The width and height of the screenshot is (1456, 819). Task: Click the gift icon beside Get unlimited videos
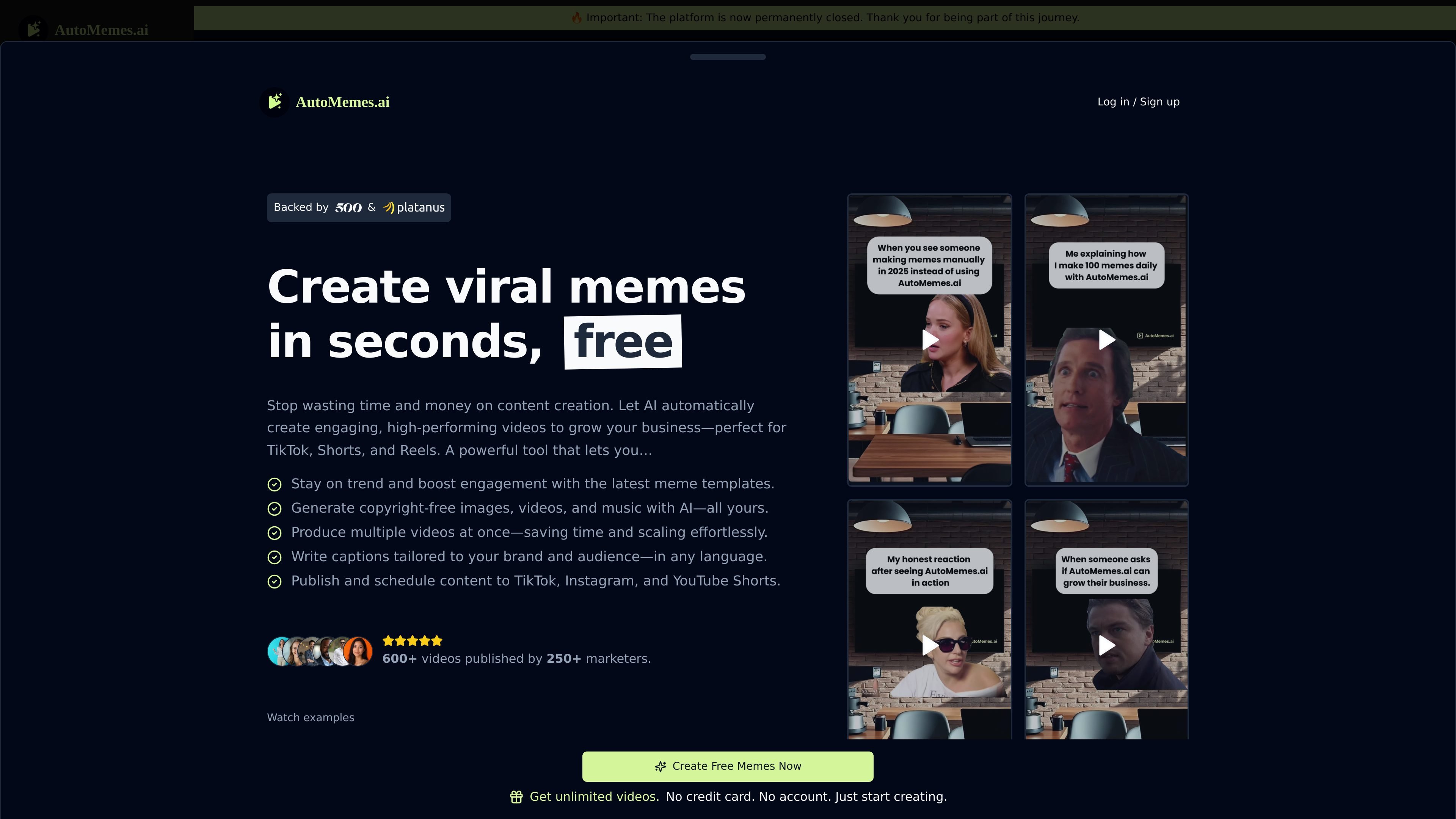click(x=516, y=797)
